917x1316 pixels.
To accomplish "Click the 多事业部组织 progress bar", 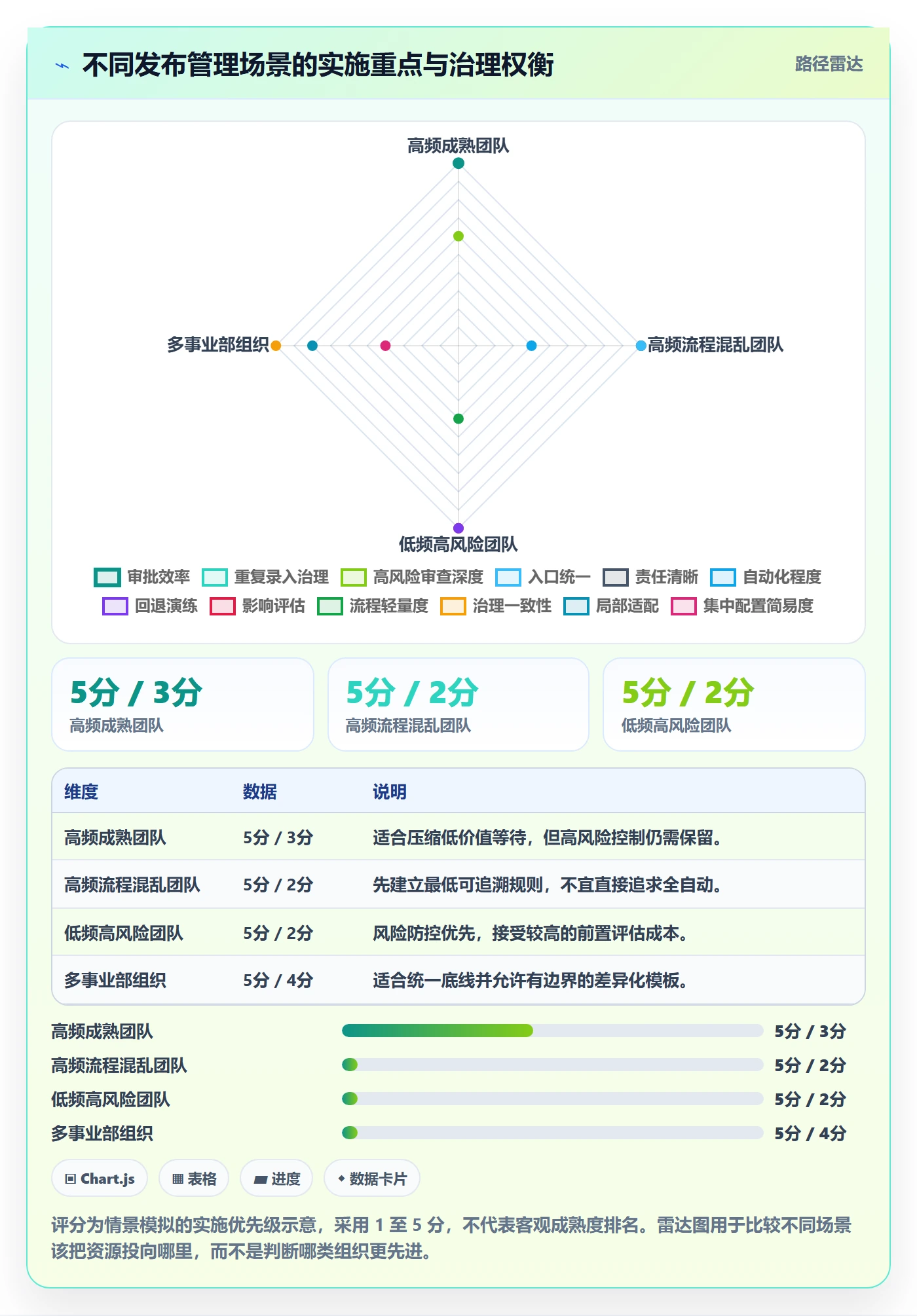I will pyautogui.click(x=552, y=1133).
